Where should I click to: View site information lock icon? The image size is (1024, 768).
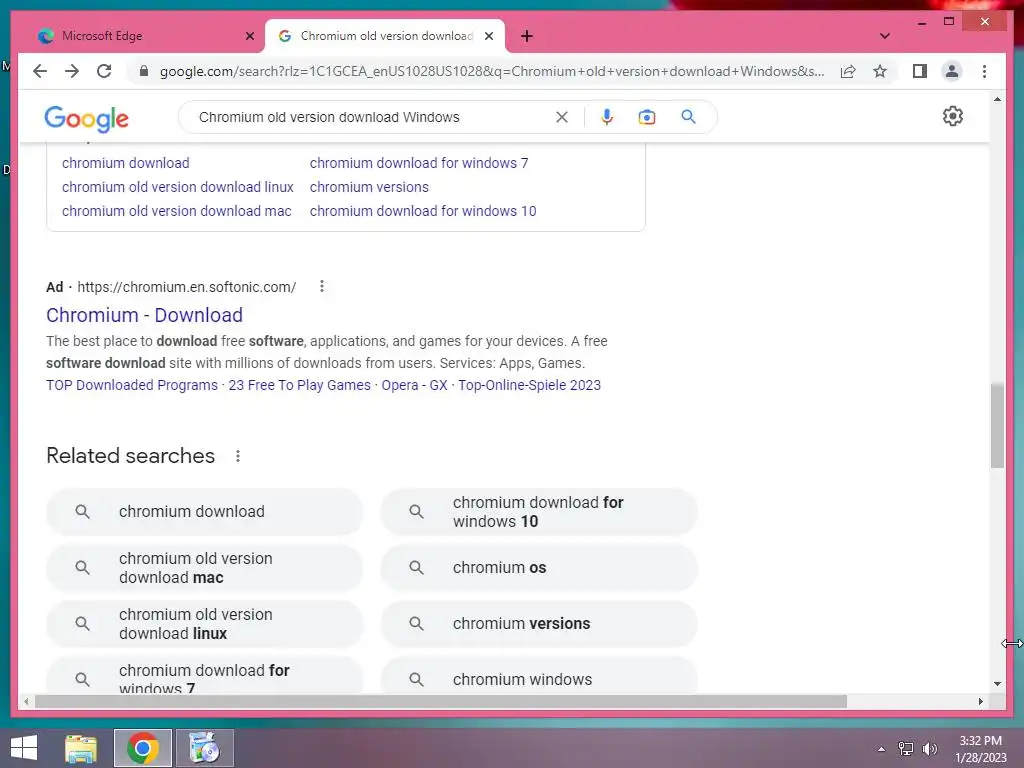[x=144, y=71]
